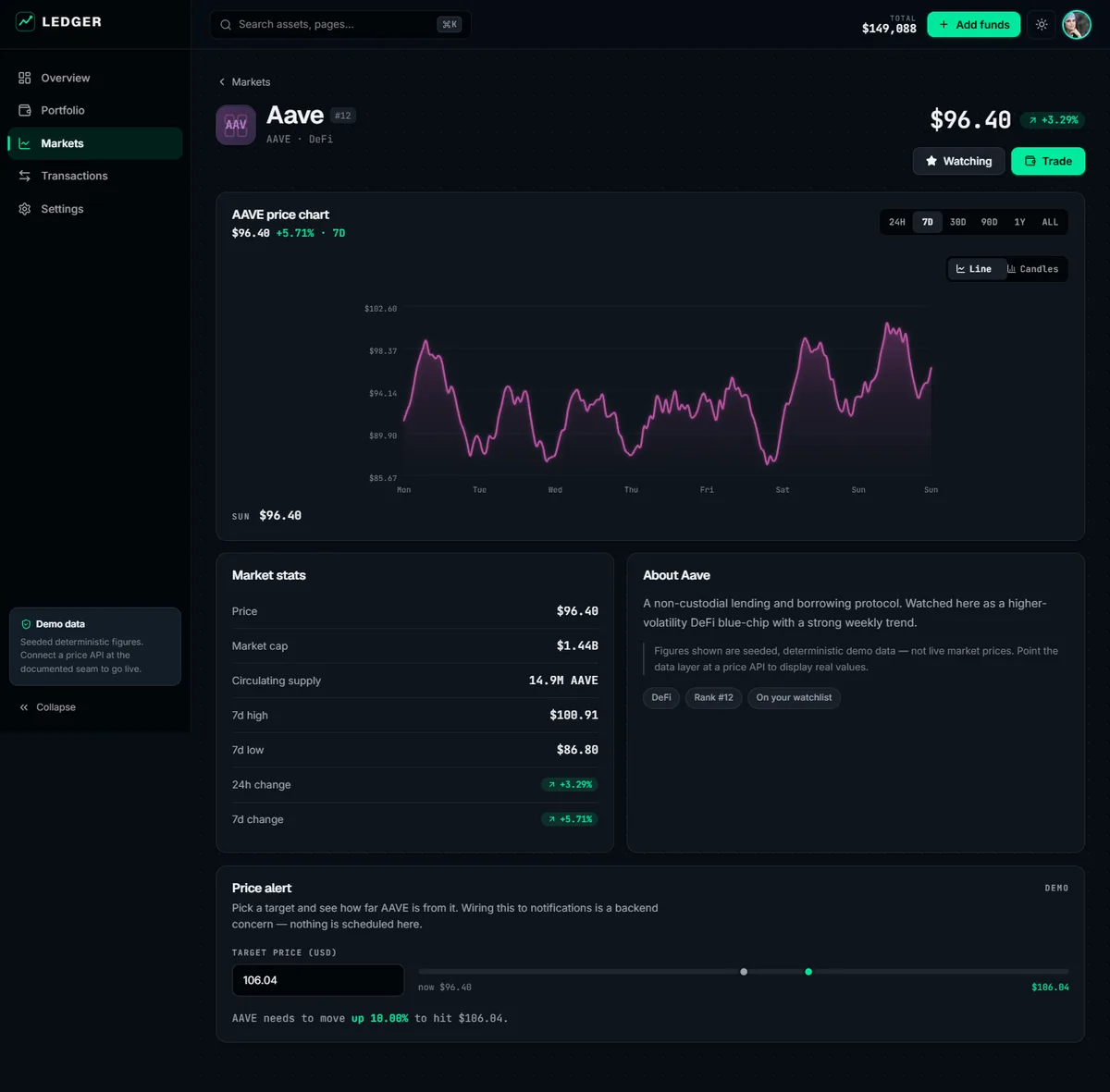Click the Market cap value $1.44B
Screen dimensions: 1110x1092
point(577,645)
